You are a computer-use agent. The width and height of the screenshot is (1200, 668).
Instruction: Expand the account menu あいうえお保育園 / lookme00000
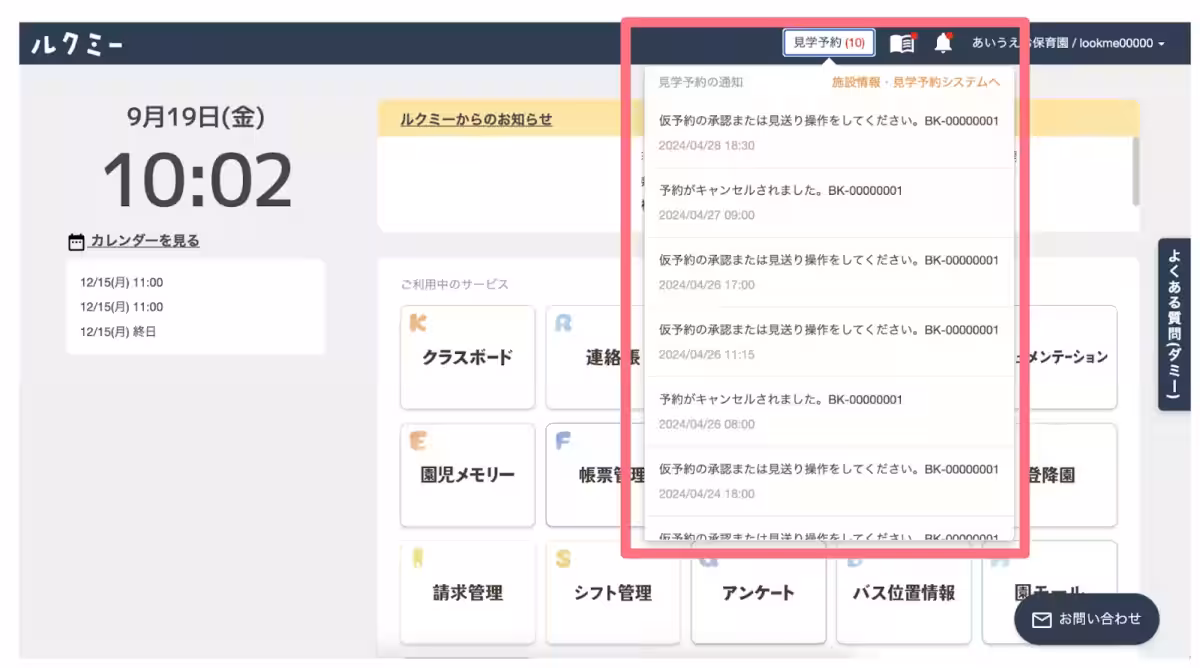pos(1067,43)
